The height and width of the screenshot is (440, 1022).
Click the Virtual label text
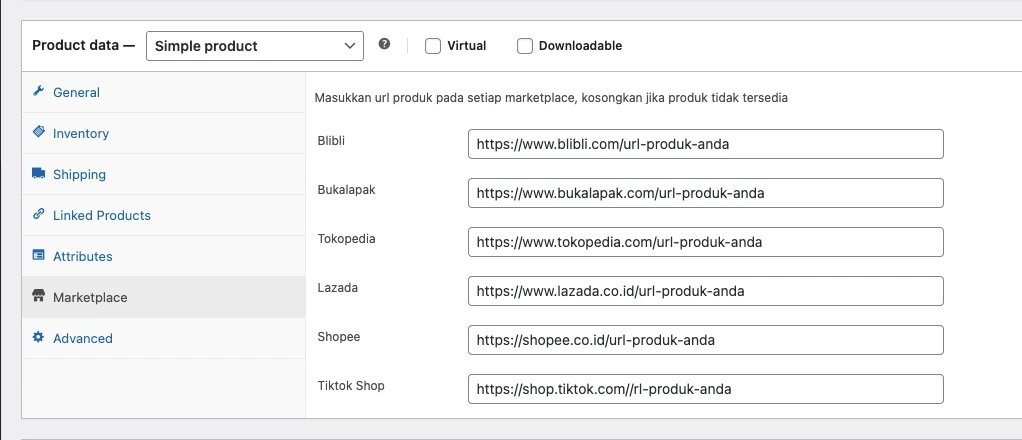click(x=467, y=46)
